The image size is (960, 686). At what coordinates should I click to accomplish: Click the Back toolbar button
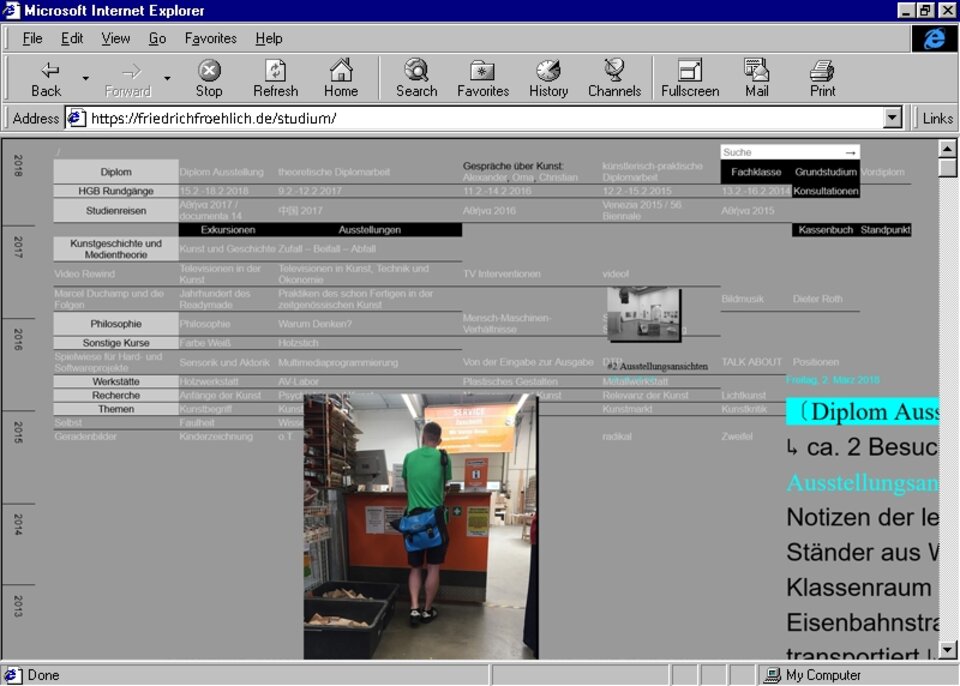(46, 79)
